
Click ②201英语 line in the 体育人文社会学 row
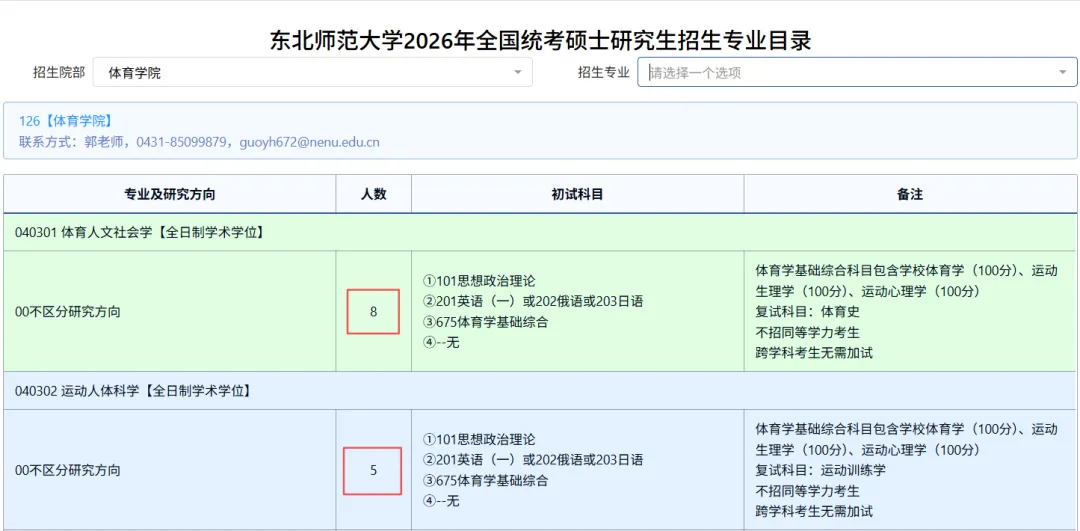point(532,301)
